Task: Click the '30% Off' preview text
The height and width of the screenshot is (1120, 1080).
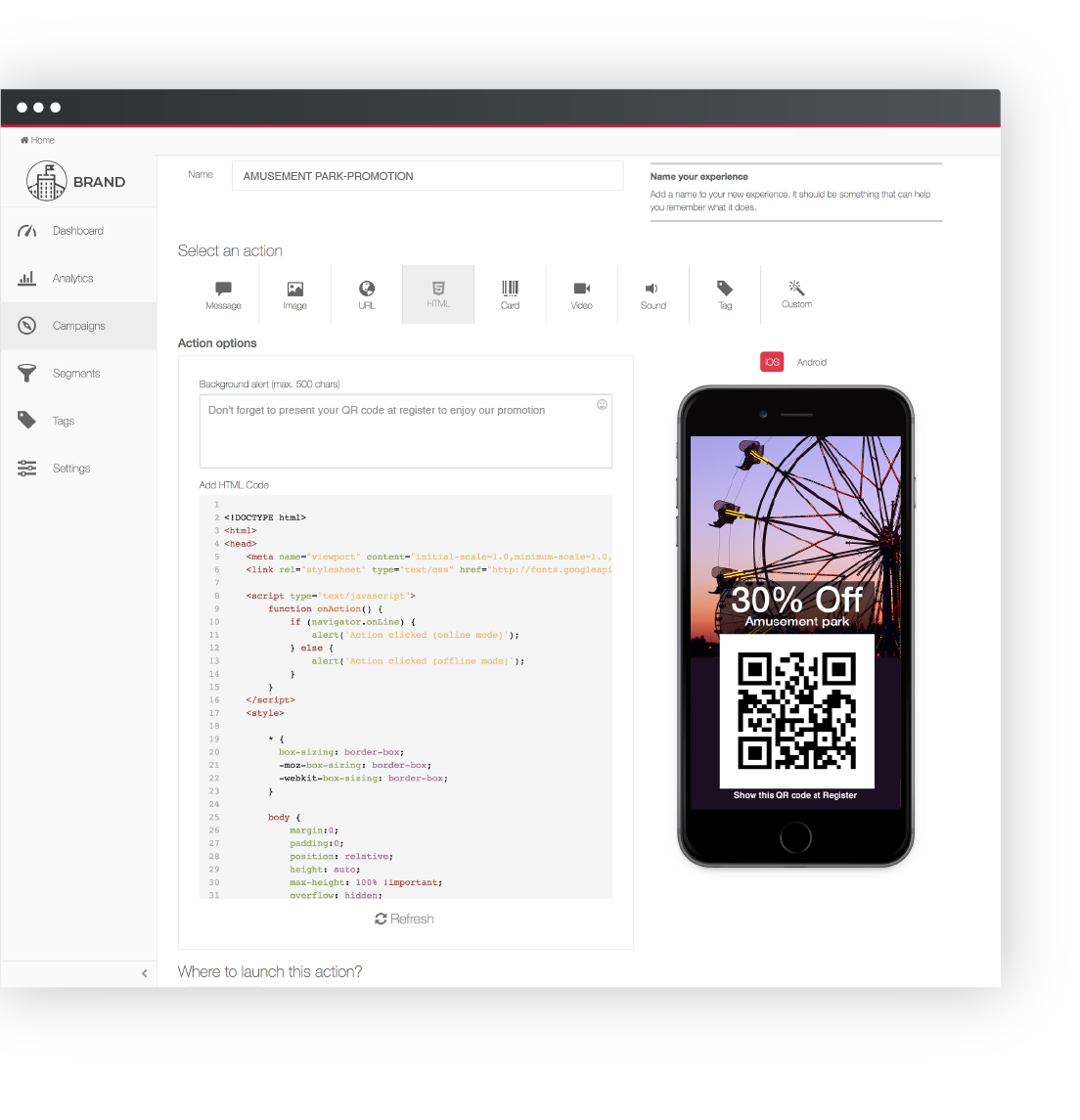Action: (x=796, y=600)
